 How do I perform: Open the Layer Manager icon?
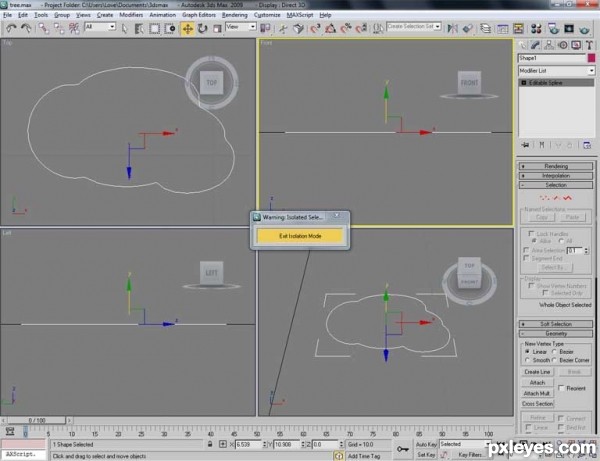click(x=486, y=29)
